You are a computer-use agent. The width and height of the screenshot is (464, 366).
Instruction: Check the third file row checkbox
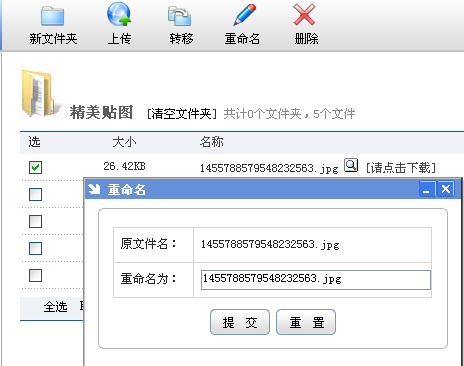pos(35,221)
